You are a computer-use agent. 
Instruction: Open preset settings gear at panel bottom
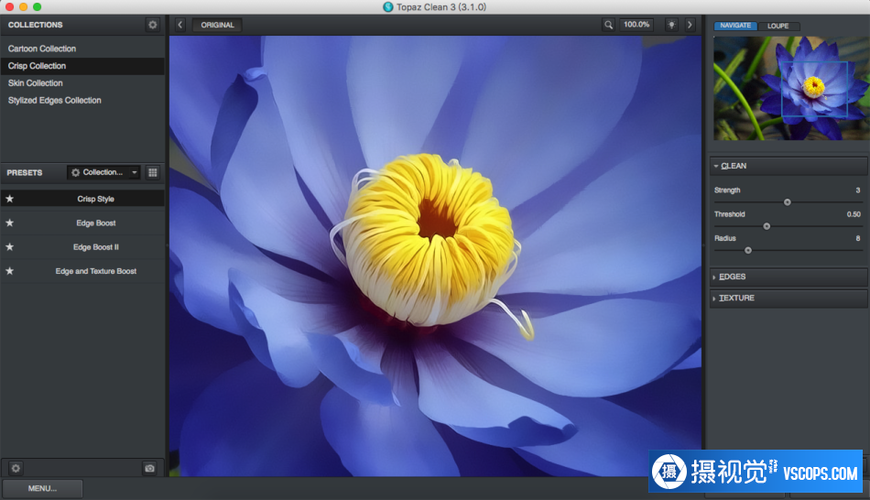(16, 468)
